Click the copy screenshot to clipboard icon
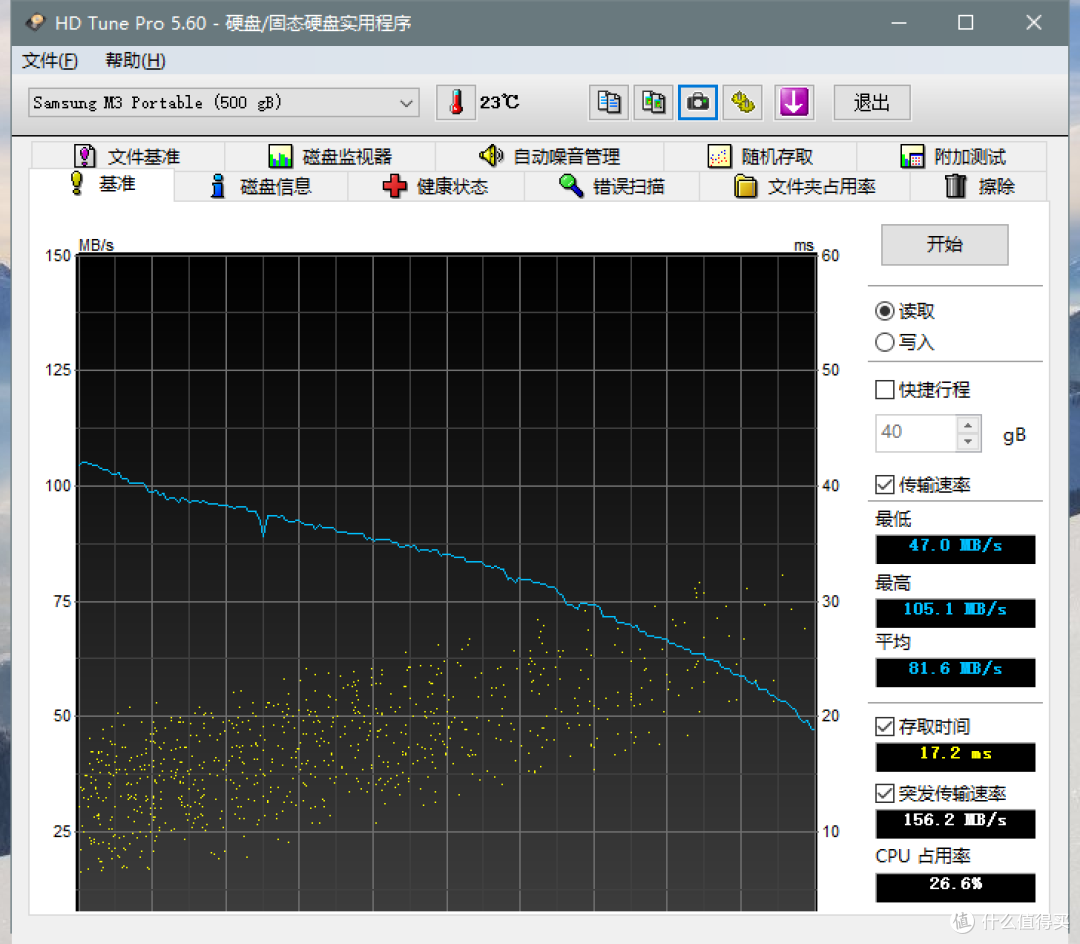The height and width of the screenshot is (944, 1080). pyautogui.click(x=653, y=103)
